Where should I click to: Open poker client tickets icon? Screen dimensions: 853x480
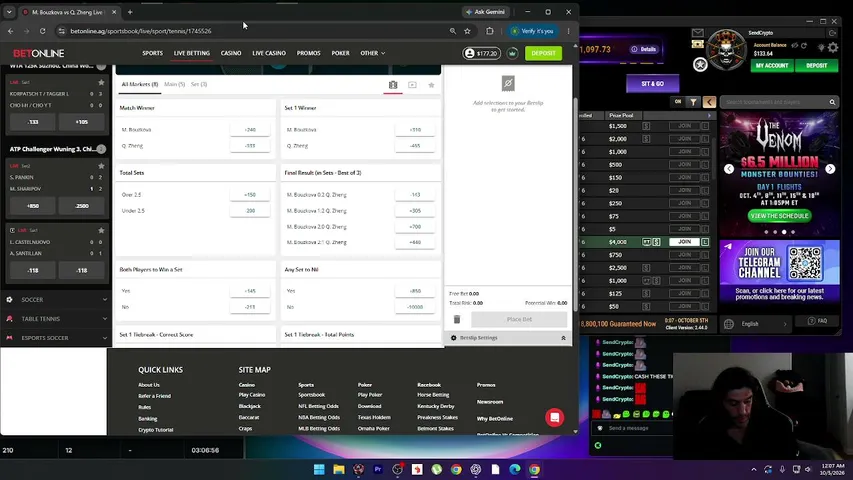tap(697, 44)
